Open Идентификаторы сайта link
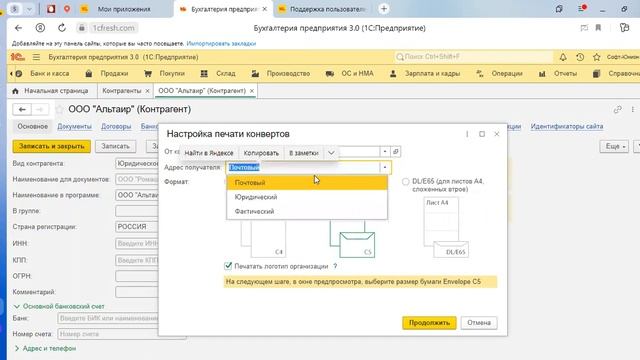The width and height of the screenshot is (640, 360). (567, 127)
